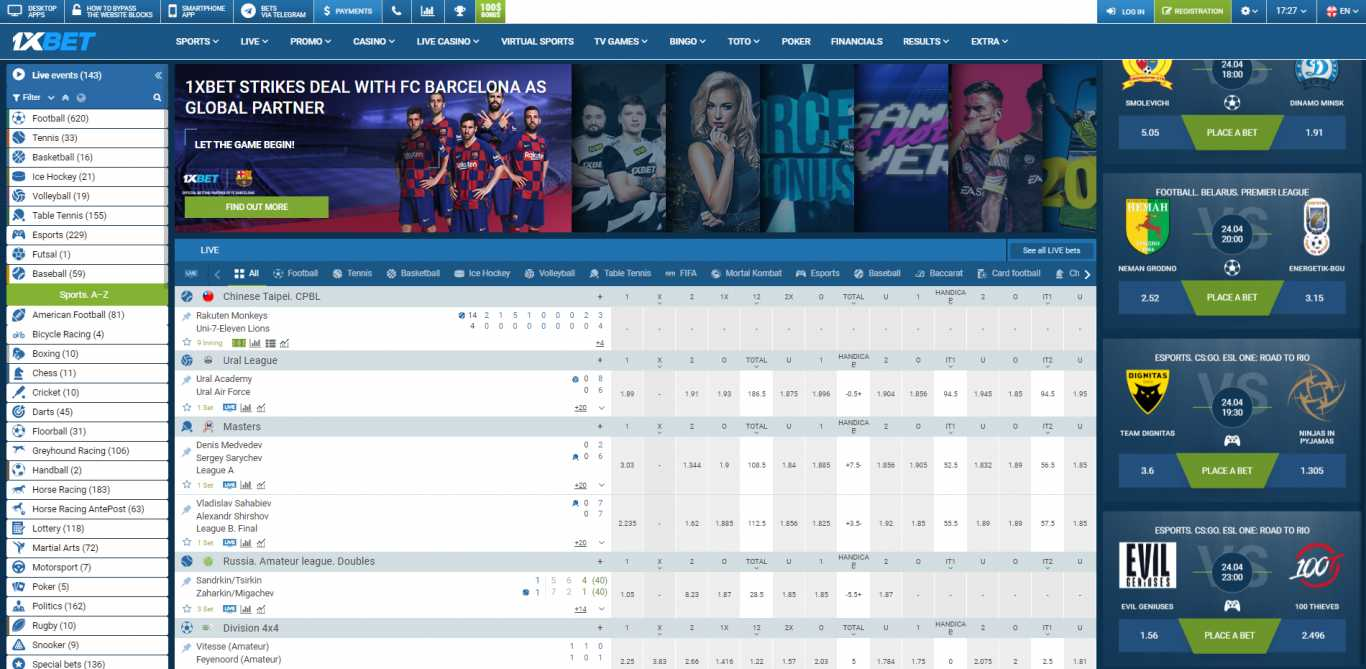Image resolution: width=1366 pixels, height=669 pixels.
Task: Open the EN language selector
Action: coord(1343,11)
